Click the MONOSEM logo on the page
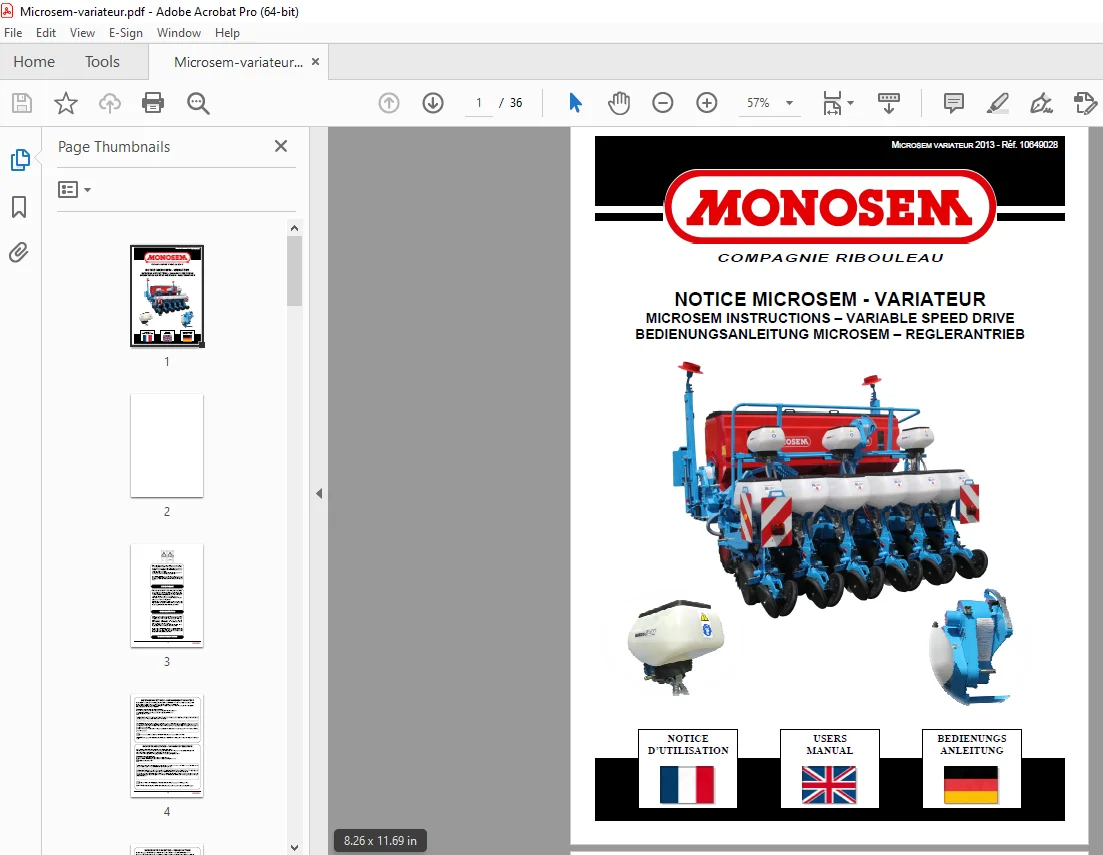Image resolution: width=1103 pixels, height=855 pixels. (830, 206)
